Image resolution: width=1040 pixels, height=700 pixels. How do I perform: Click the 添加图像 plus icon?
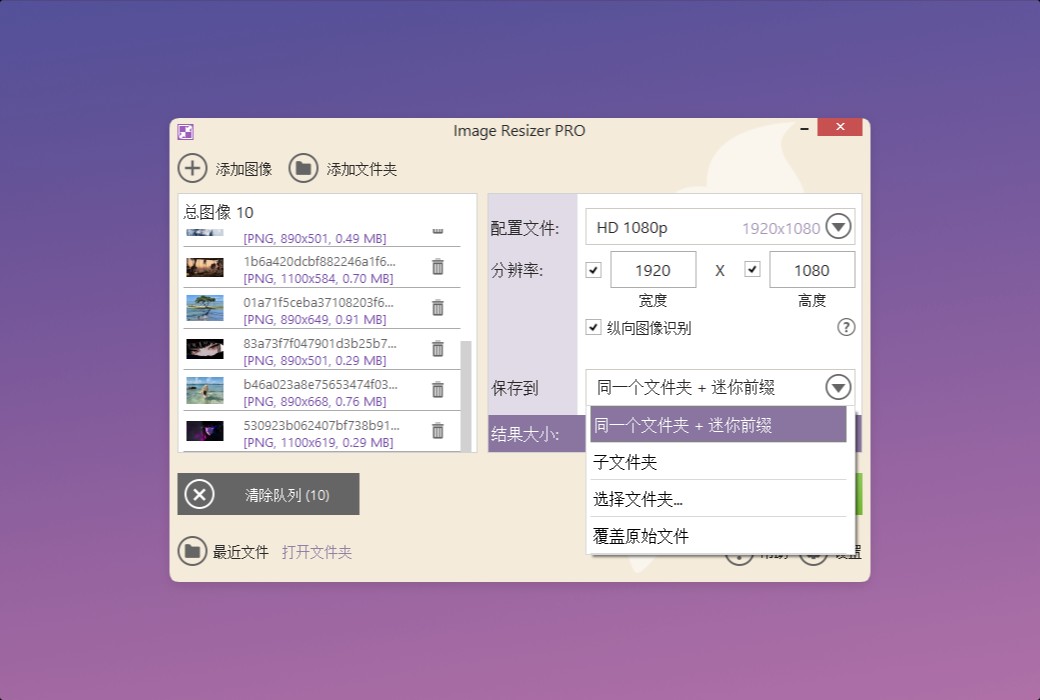point(192,168)
